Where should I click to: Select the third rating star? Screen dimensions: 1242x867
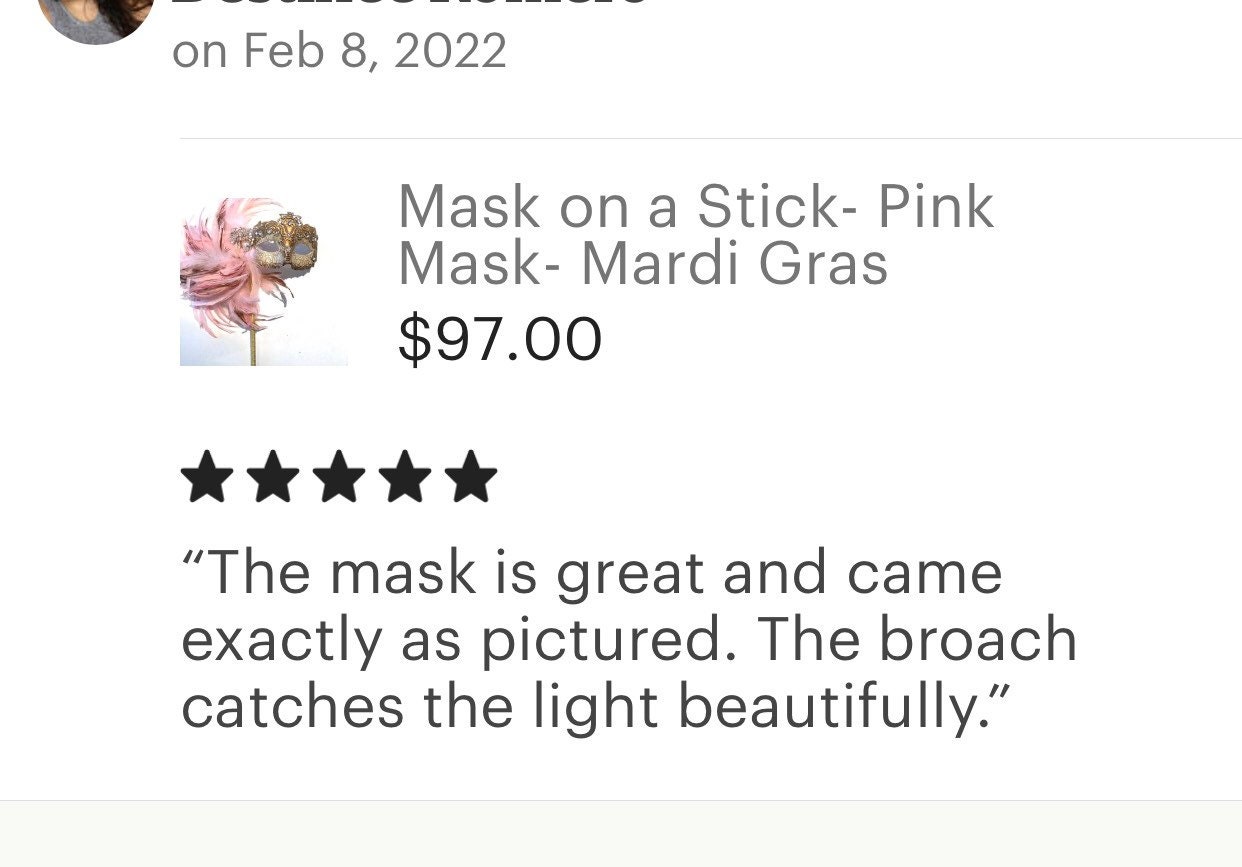click(339, 477)
